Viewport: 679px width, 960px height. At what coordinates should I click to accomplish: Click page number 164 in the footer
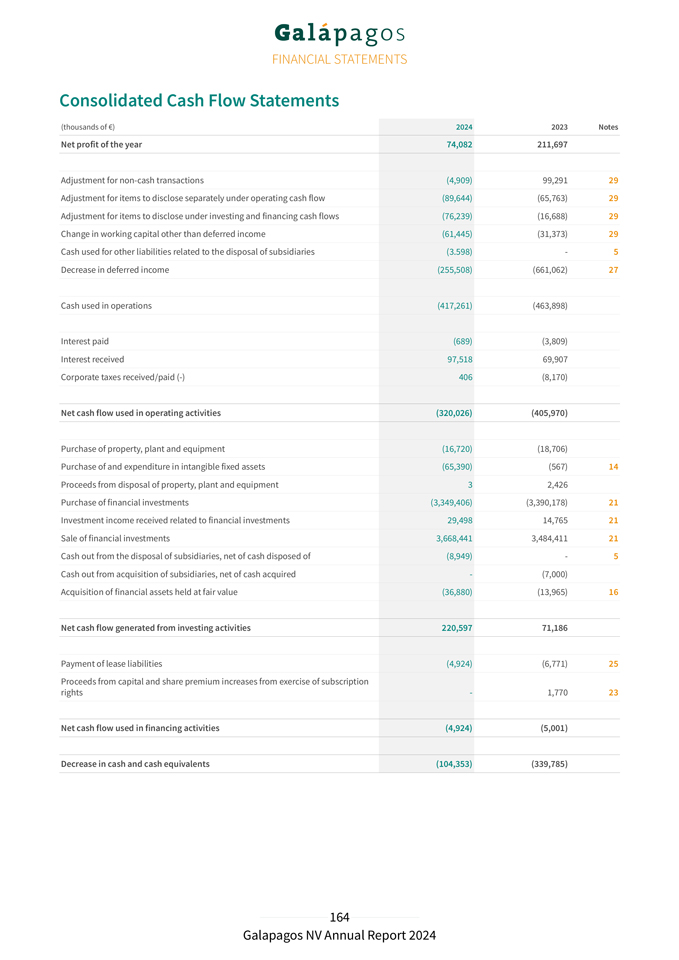click(339, 917)
